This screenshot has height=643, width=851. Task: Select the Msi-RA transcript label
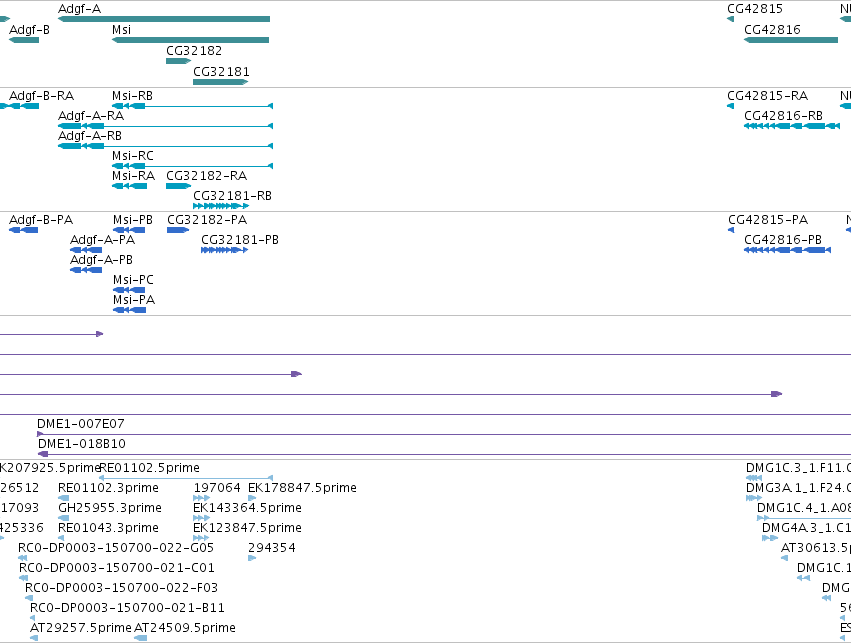[133, 176]
